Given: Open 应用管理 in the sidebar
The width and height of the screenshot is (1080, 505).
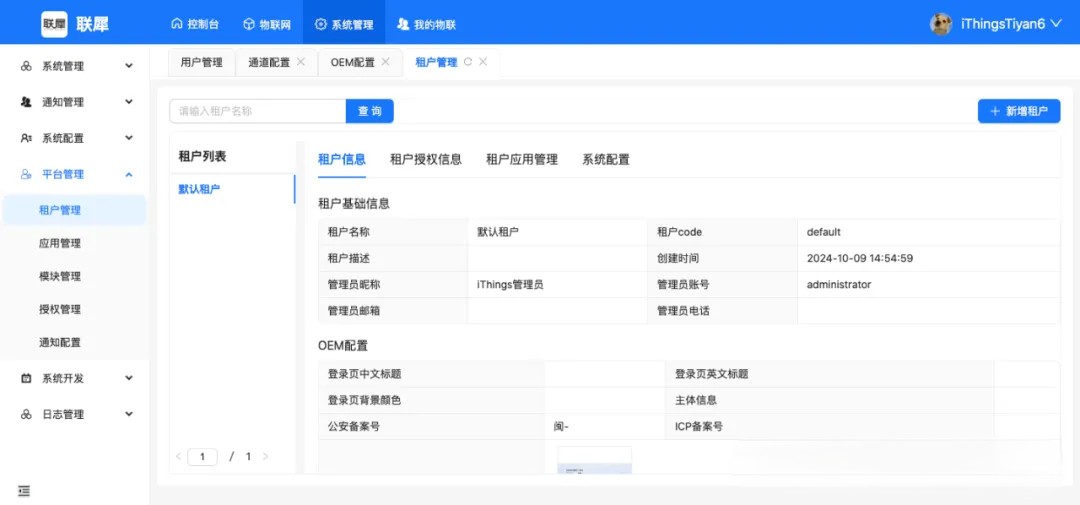Looking at the screenshot, I should click(60, 243).
